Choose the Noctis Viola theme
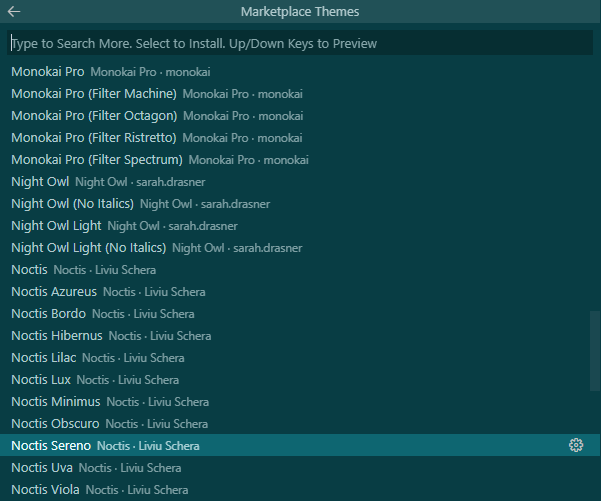 click(45, 490)
